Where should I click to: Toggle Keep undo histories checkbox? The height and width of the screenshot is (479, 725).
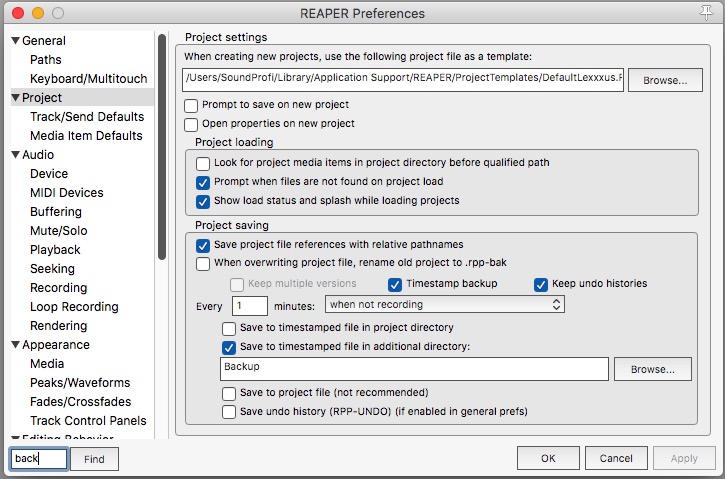click(x=541, y=284)
